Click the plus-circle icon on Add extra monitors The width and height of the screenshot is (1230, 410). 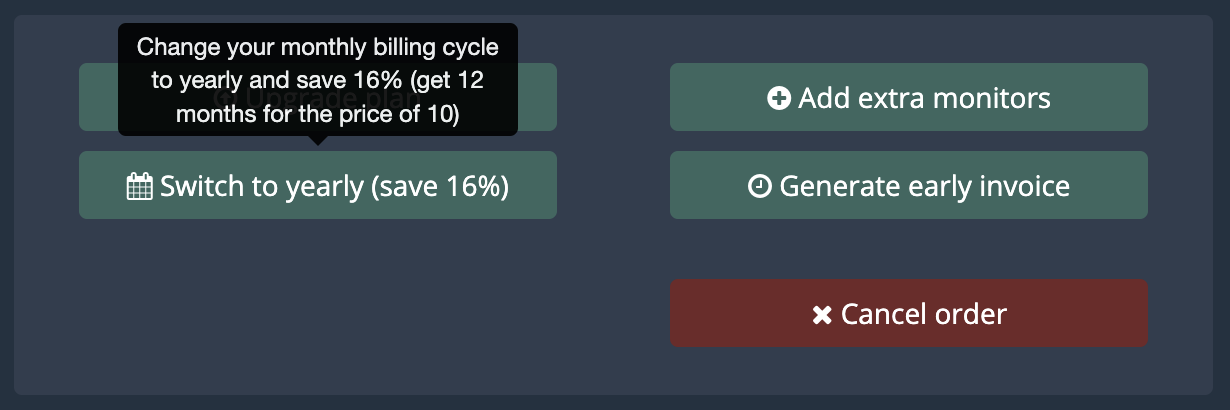pos(779,98)
